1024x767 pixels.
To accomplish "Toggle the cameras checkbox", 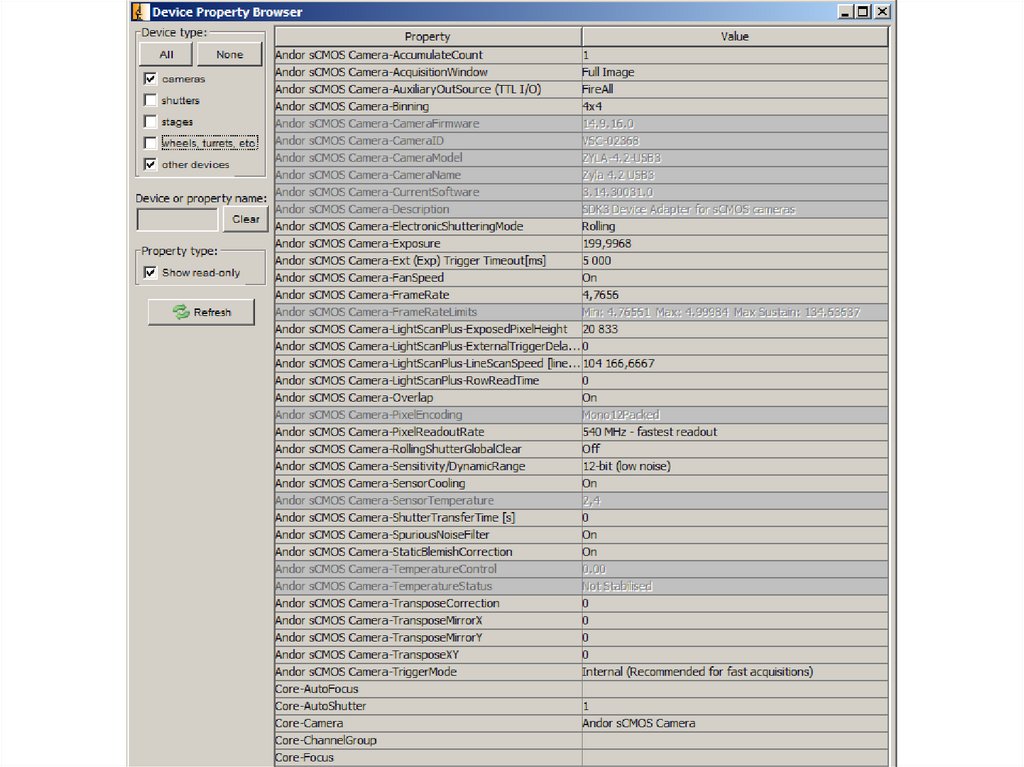I will click(150, 78).
